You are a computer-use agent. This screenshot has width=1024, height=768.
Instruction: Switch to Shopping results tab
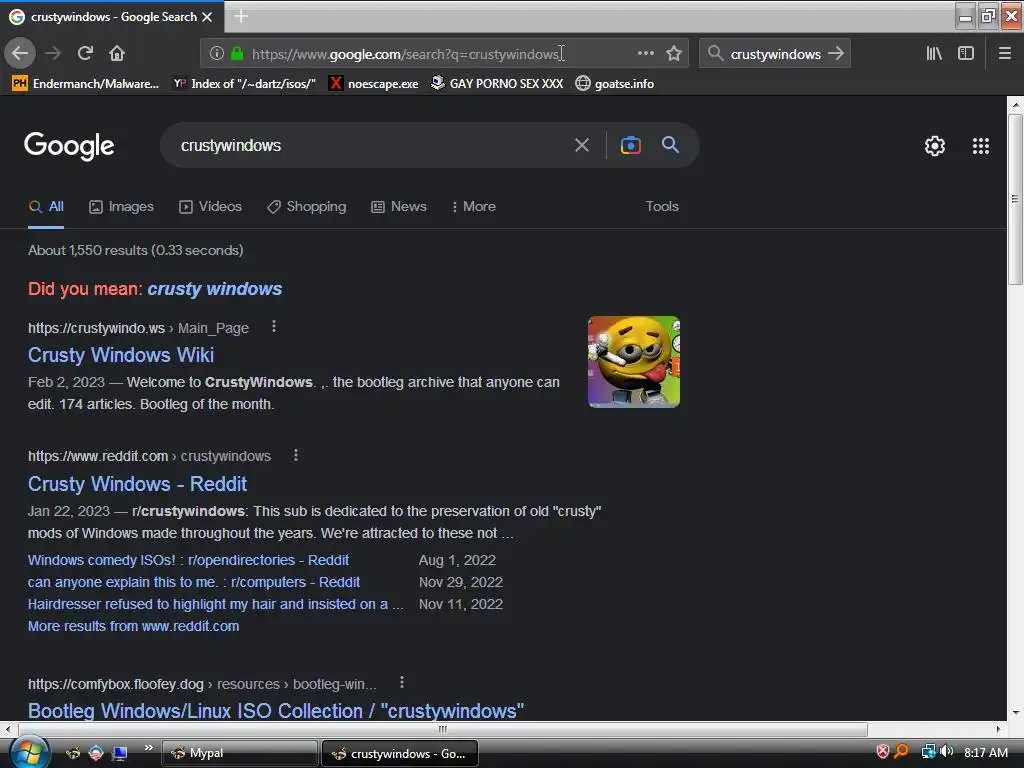[306, 206]
